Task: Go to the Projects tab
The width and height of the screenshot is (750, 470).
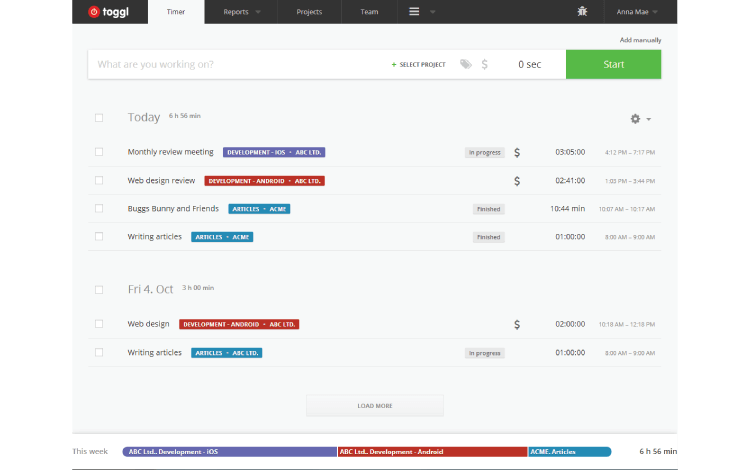Action: (309, 12)
